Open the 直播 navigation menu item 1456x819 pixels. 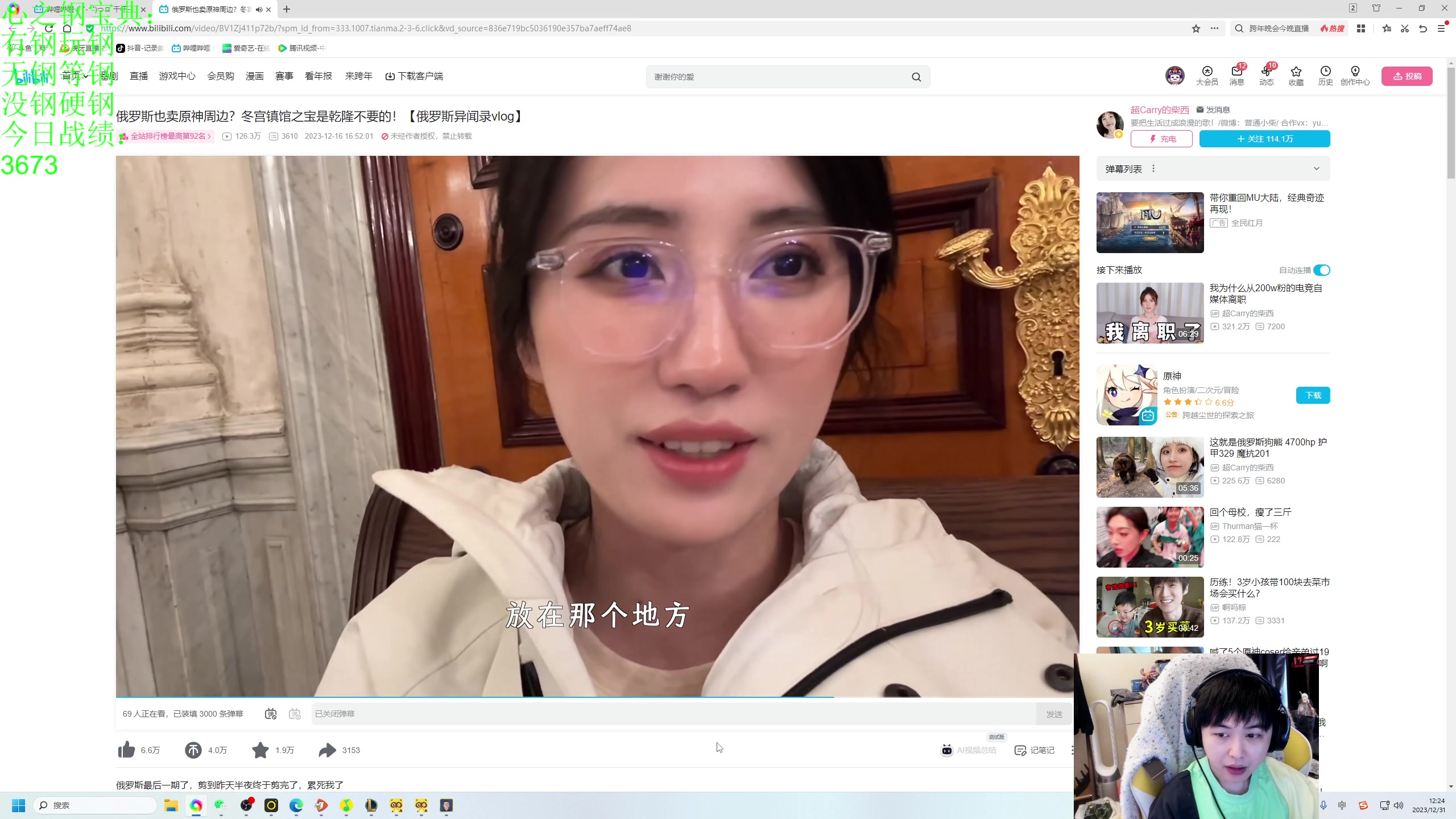pyautogui.click(x=138, y=76)
